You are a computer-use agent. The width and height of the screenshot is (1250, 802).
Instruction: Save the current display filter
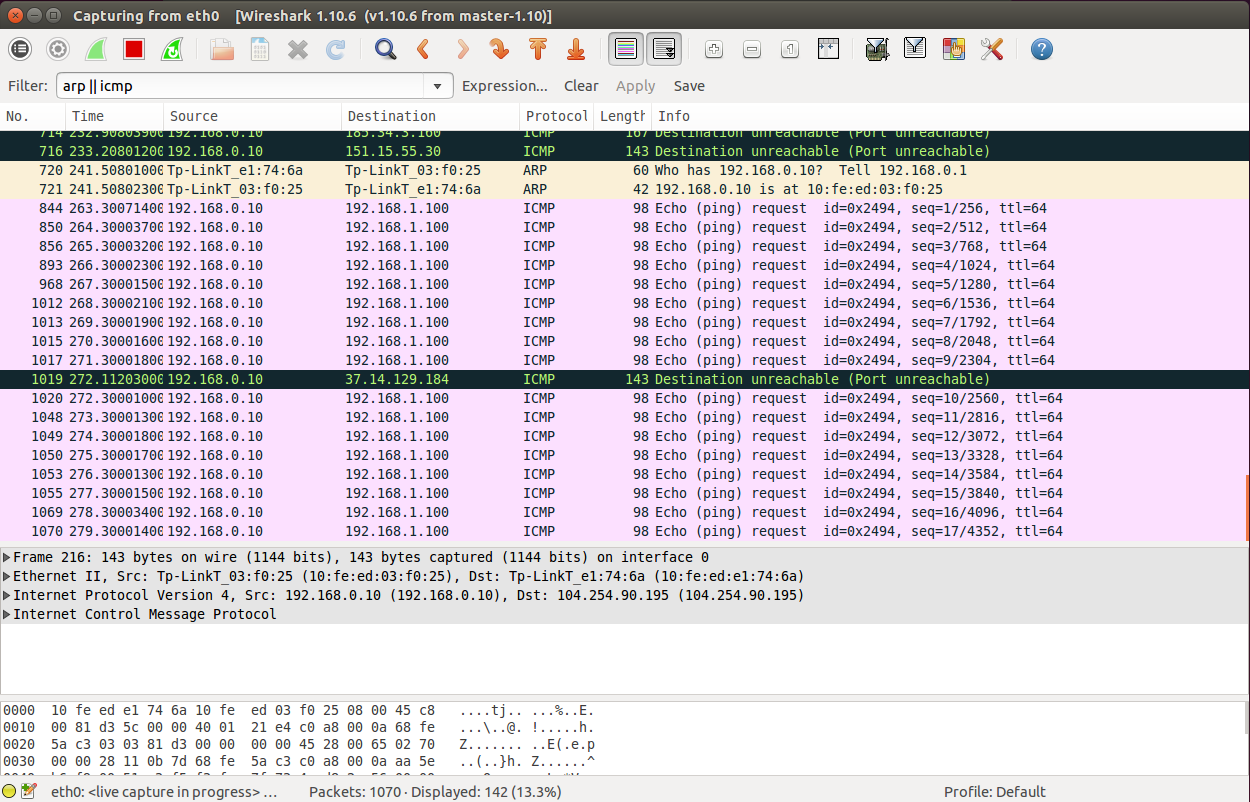689,86
